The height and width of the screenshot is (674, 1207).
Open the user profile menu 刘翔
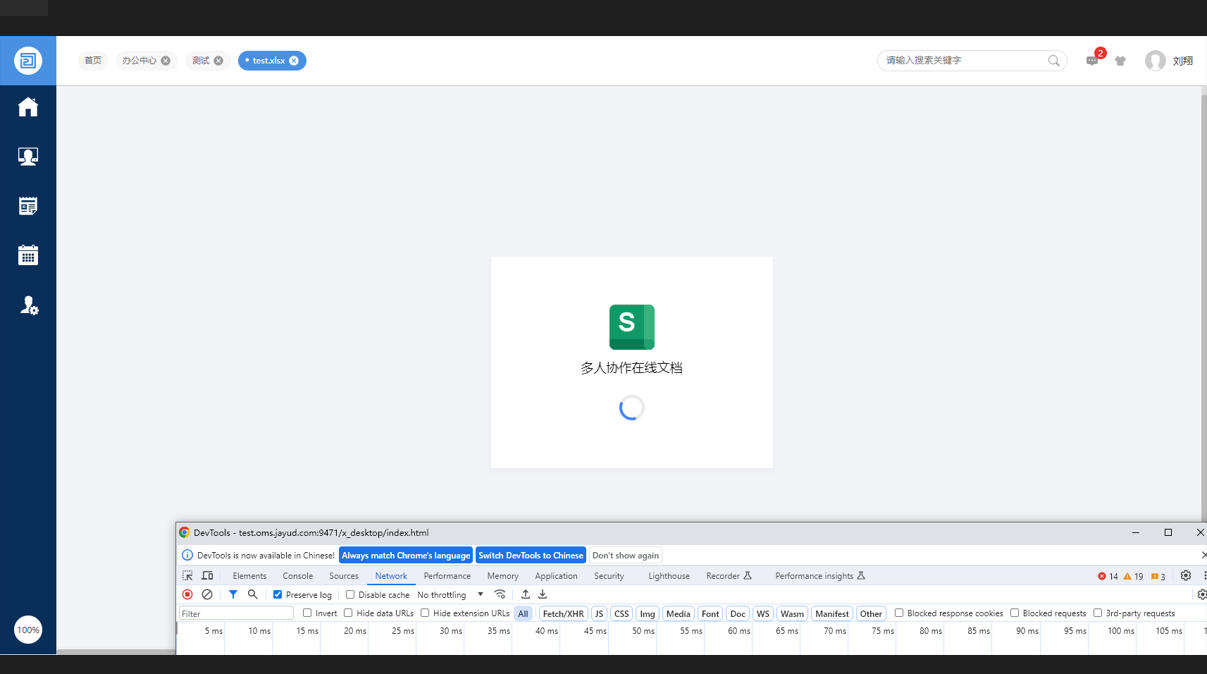tap(1169, 61)
